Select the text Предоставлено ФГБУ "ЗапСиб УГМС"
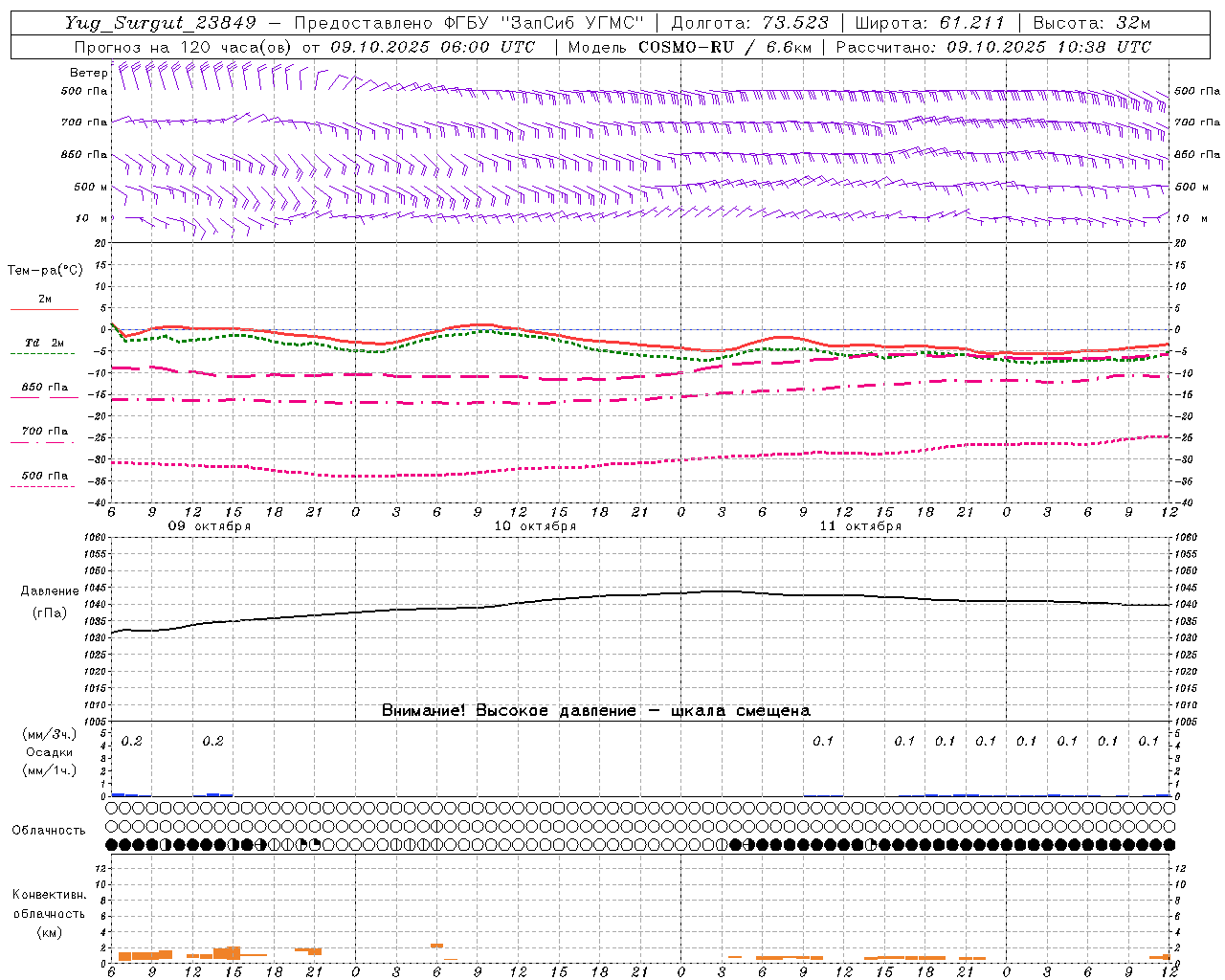 coord(469,23)
